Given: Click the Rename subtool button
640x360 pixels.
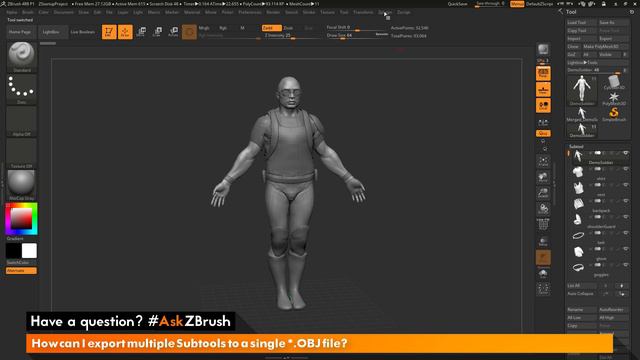Looking at the screenshot, I should [x=581, y=309].
